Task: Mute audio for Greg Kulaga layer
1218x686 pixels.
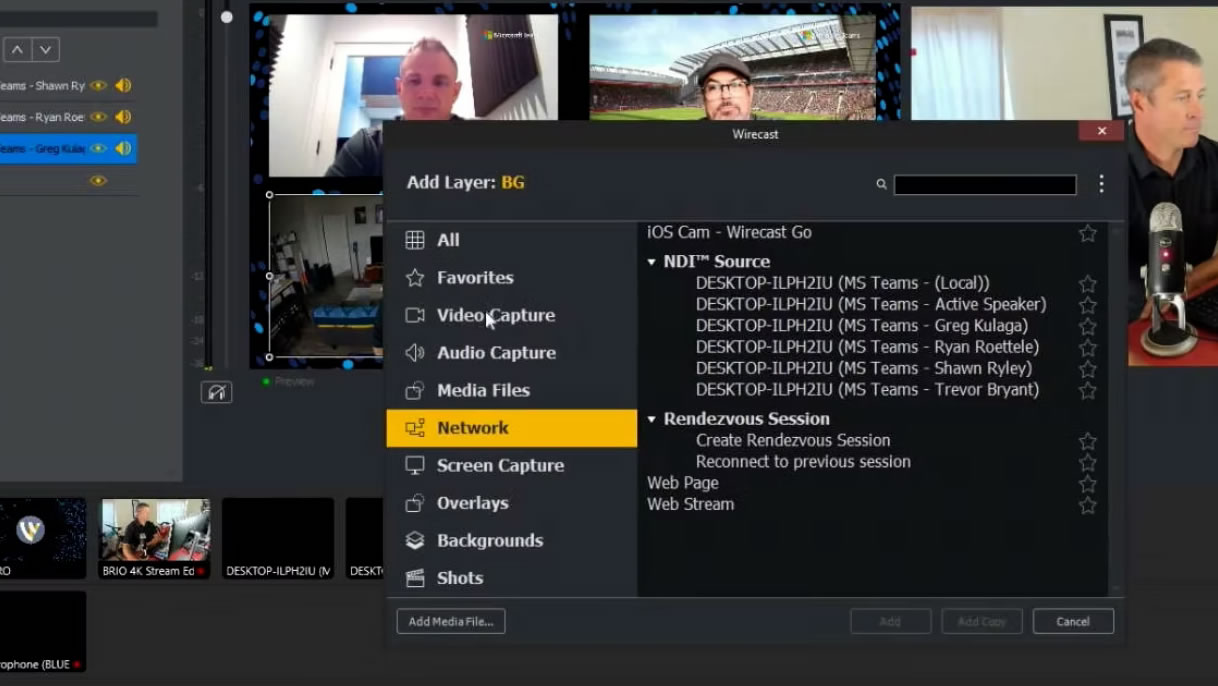Action: point(123,149)
